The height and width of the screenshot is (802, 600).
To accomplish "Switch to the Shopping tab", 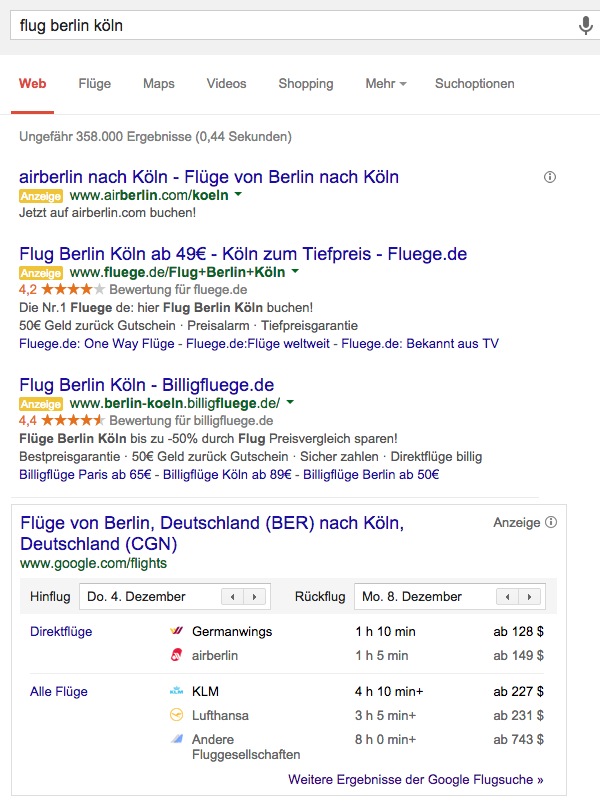I will pyautogui.click(x=306, y=83).
